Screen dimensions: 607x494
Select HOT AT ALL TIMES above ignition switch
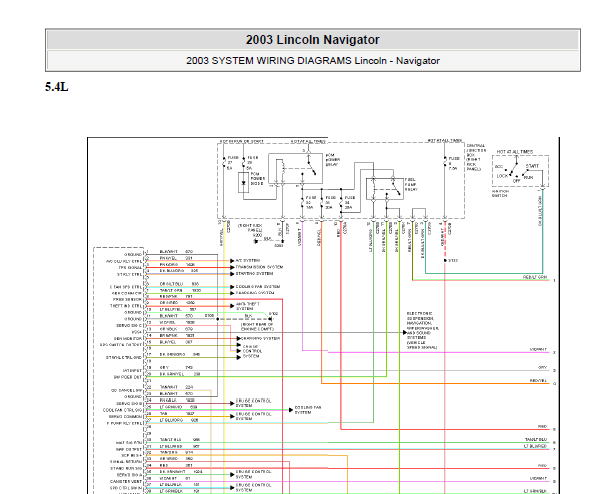click(x=515, y=152)
